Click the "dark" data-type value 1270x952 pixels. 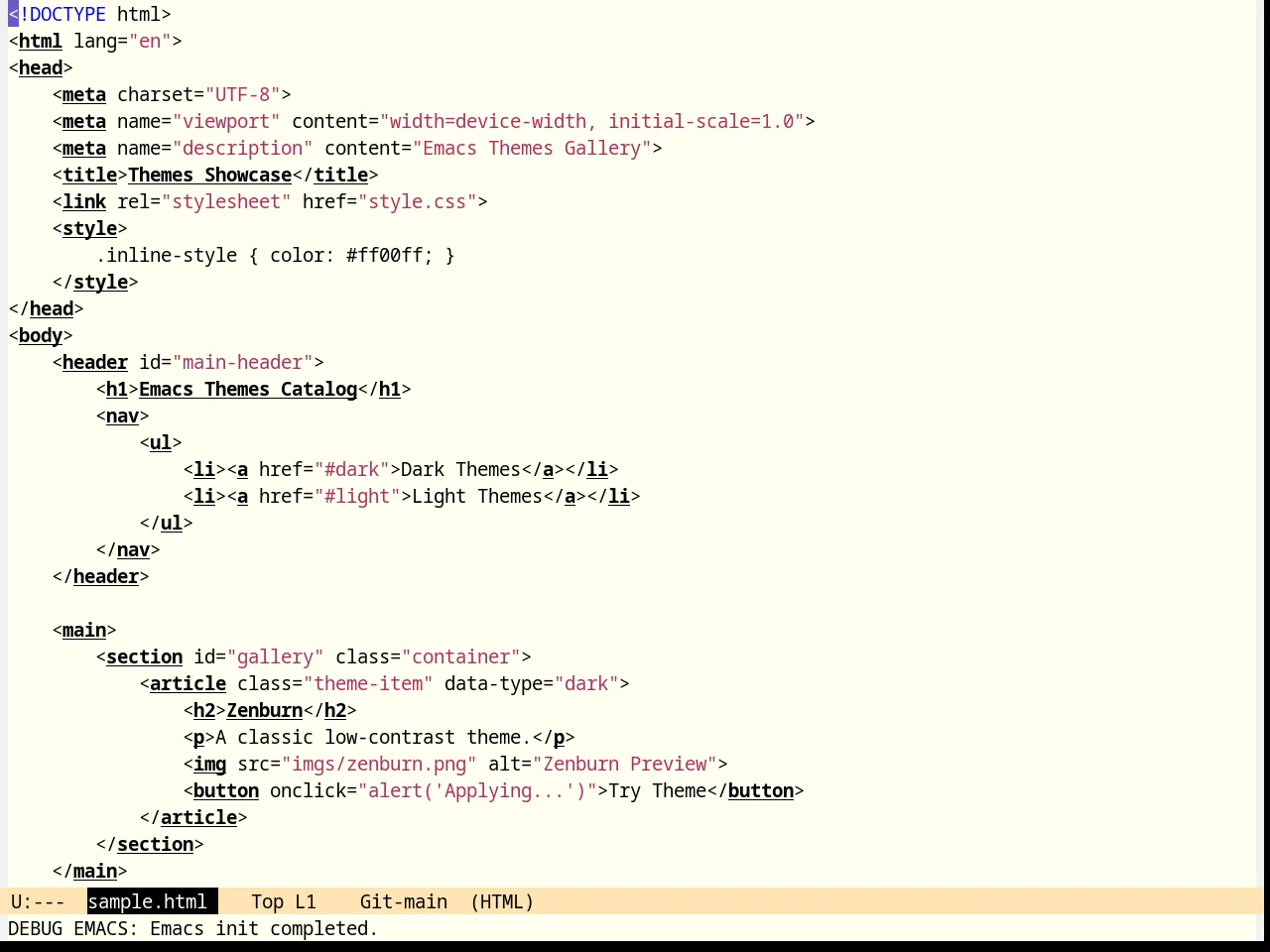click(x=586, y=683)
